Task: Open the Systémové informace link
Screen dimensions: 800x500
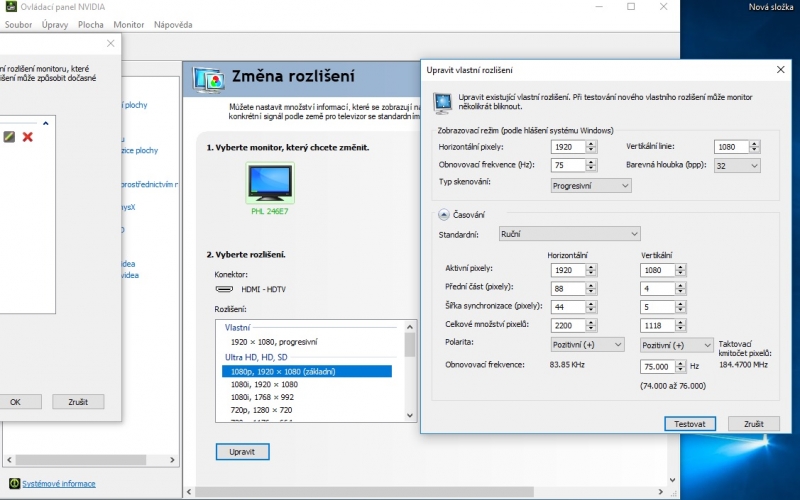Action: (x=59, y=484)
